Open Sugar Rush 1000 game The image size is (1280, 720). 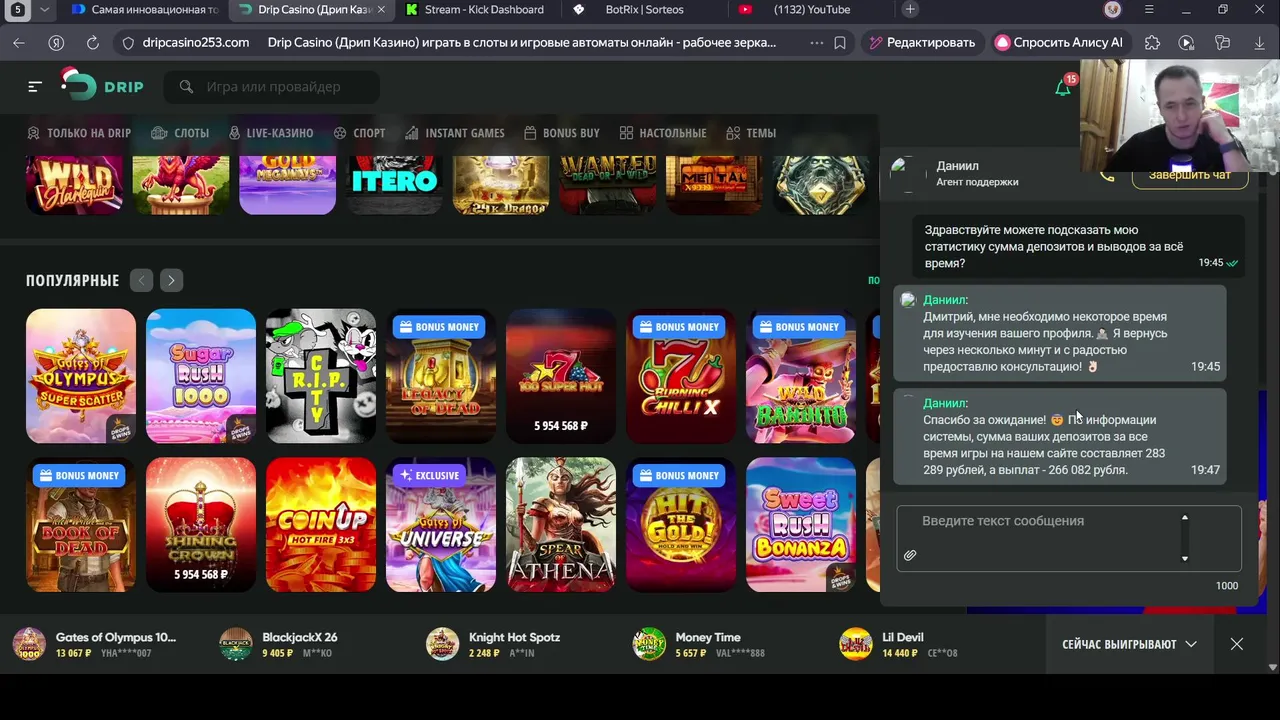coord(201,376)
